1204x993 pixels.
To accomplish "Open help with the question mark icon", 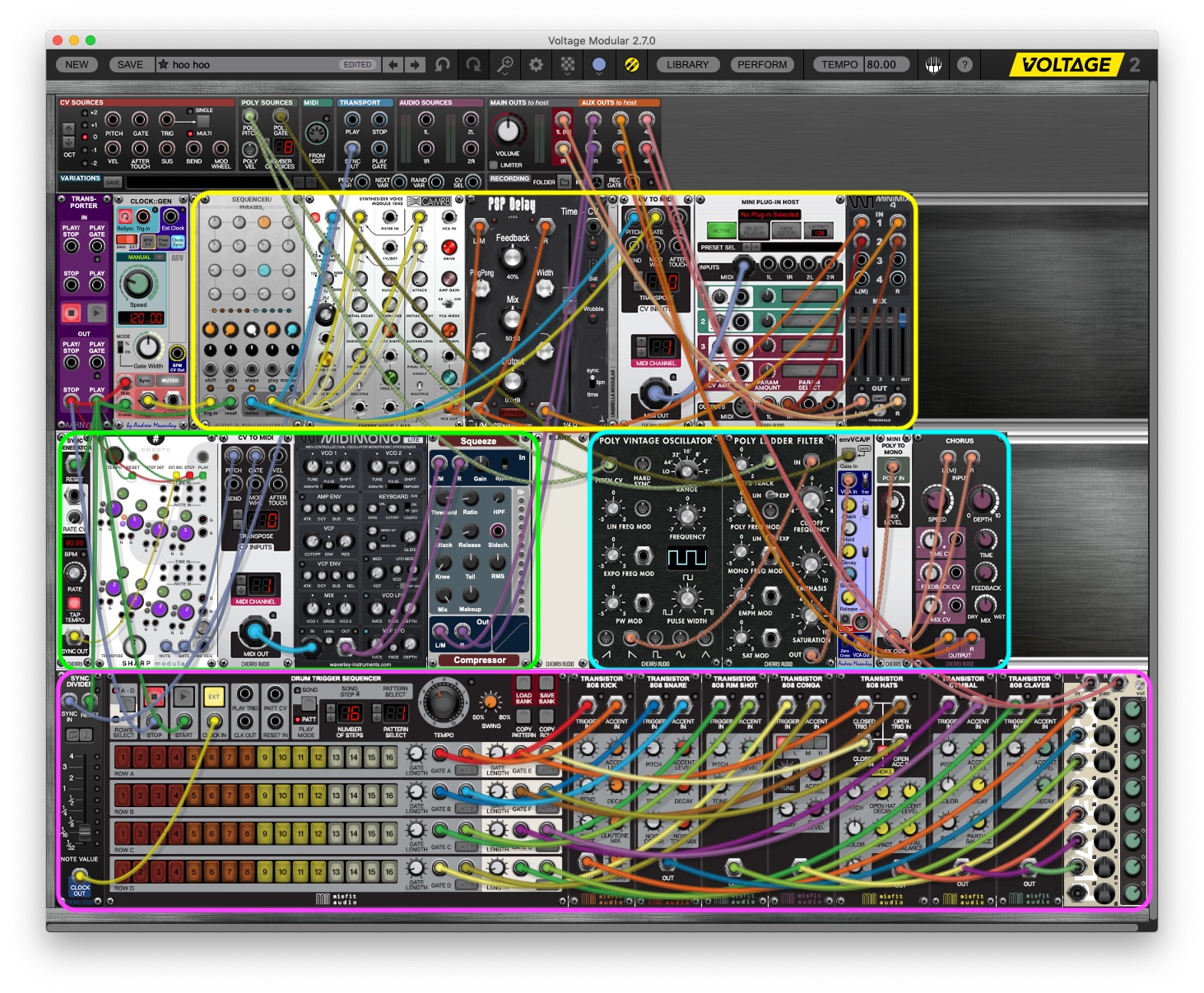I will [965, 64].
